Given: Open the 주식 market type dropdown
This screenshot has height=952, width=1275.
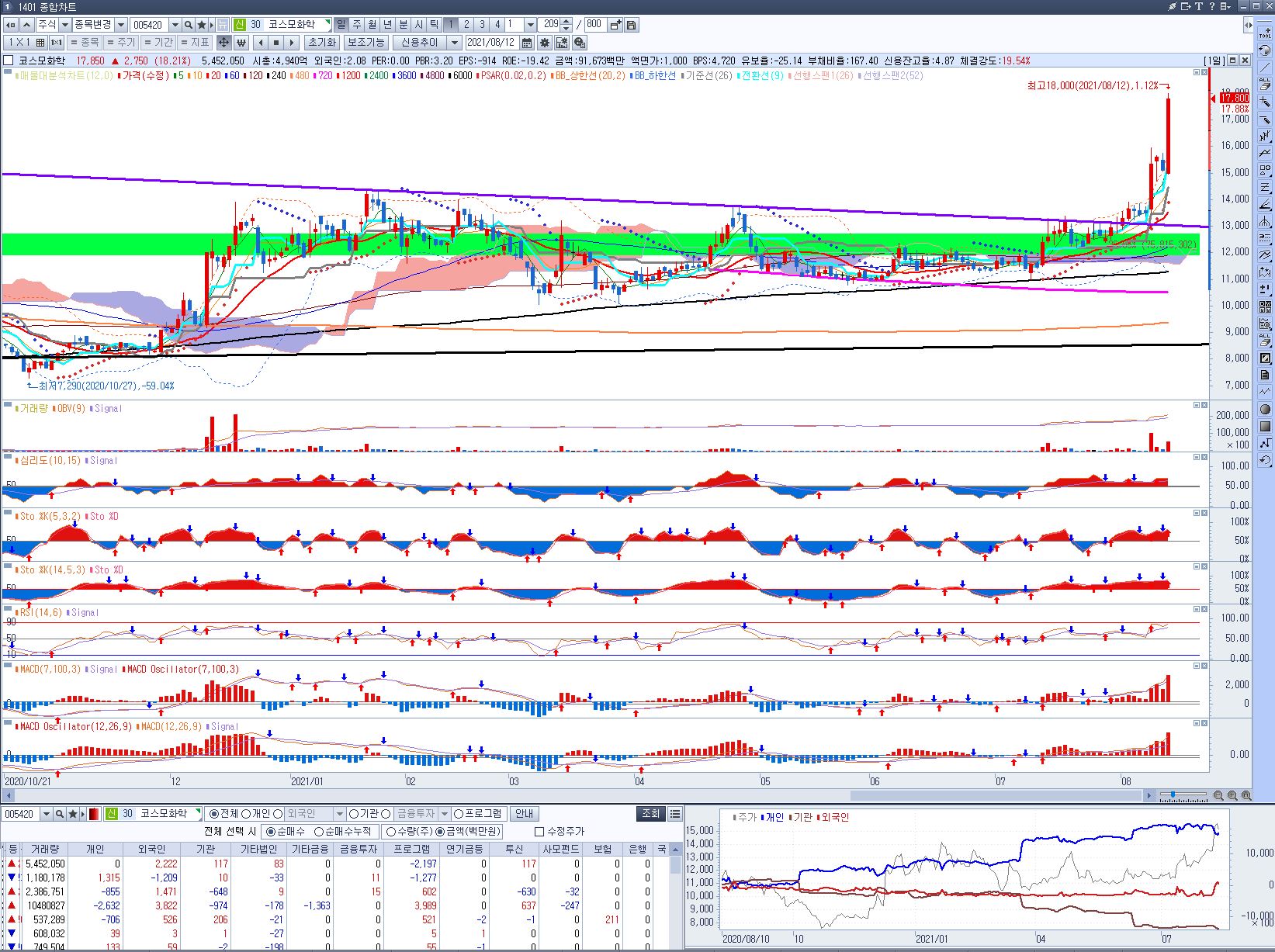Looking at the screenshot, I should (x=65, y=25).
